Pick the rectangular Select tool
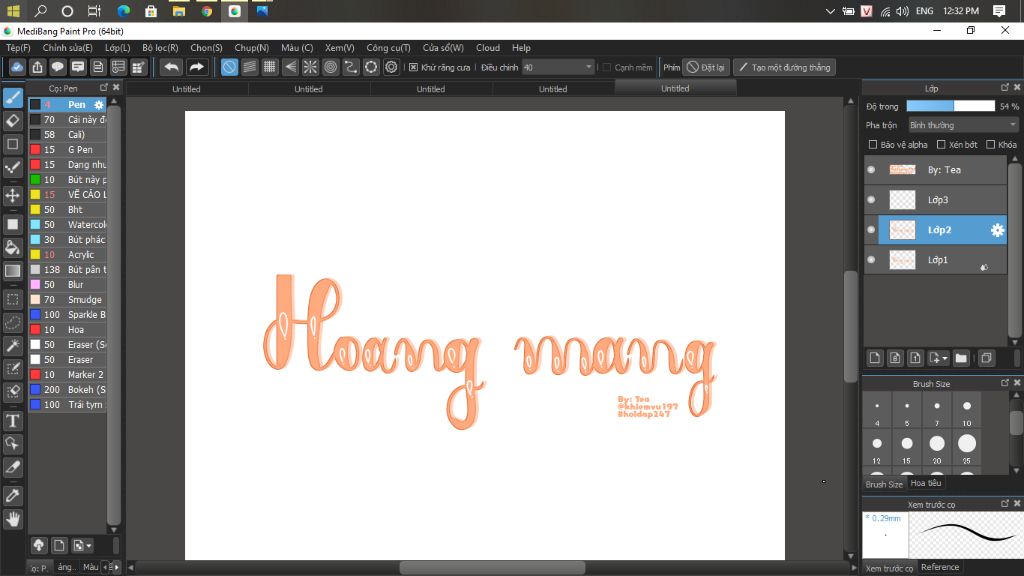This screenshot has height=576, width=1024. [12, 300]
